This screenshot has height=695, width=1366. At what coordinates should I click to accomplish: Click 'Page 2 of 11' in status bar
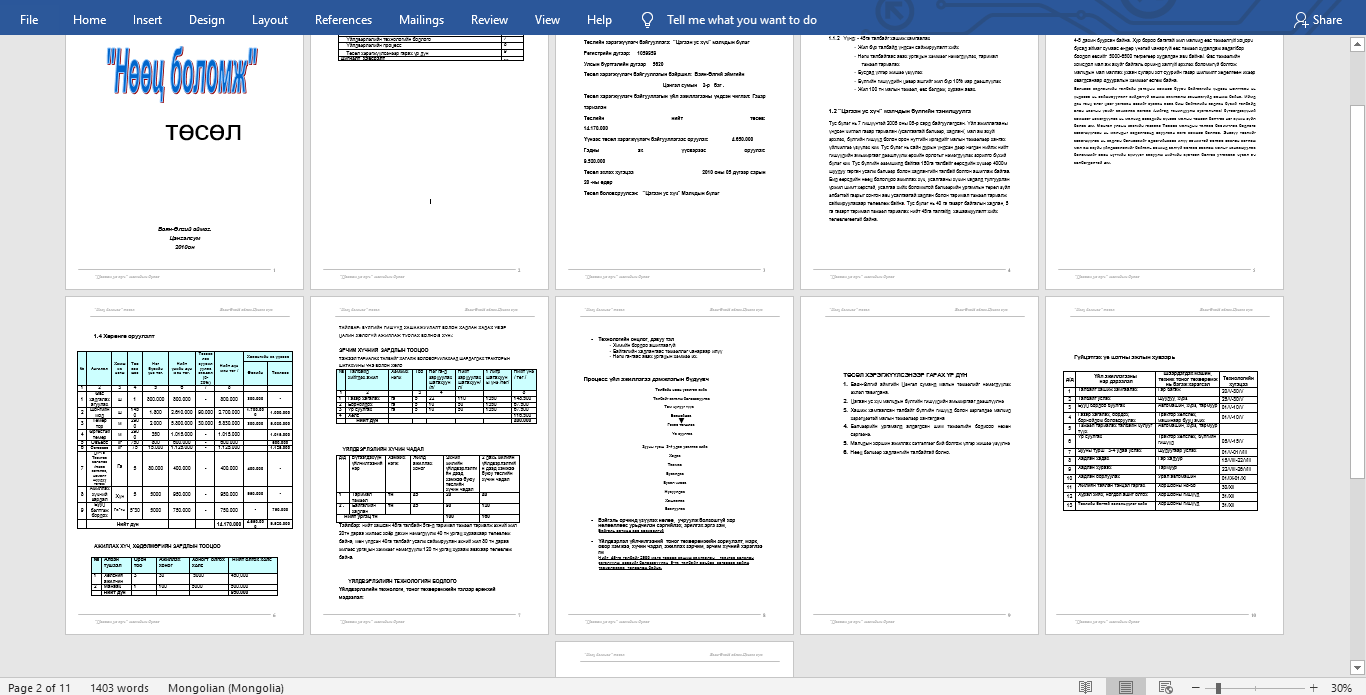(x=39, y=687)
